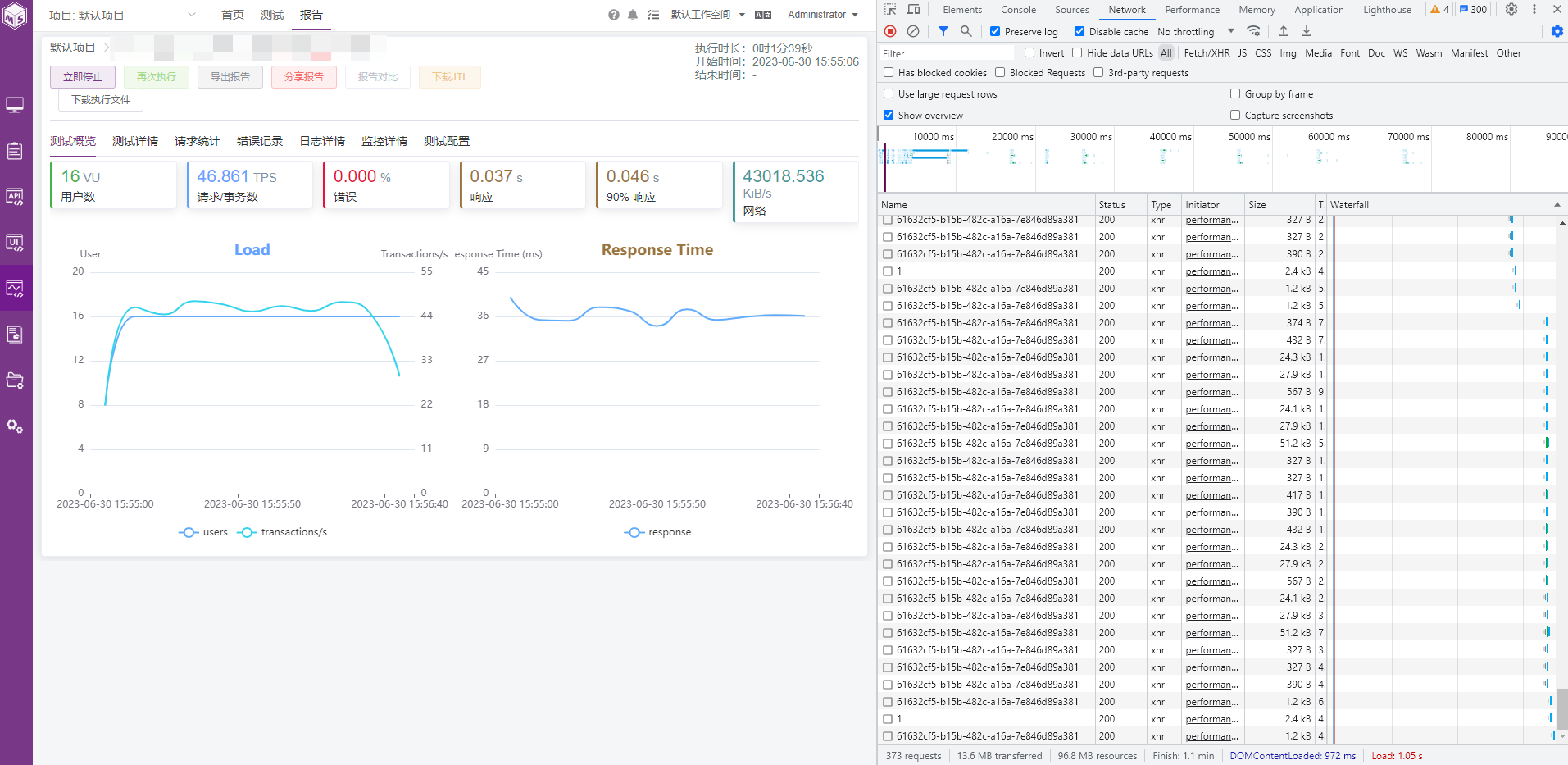The image size is (1568, 765).
Task: Expand the Administrator account dropdown
Action: coord(822,14)
